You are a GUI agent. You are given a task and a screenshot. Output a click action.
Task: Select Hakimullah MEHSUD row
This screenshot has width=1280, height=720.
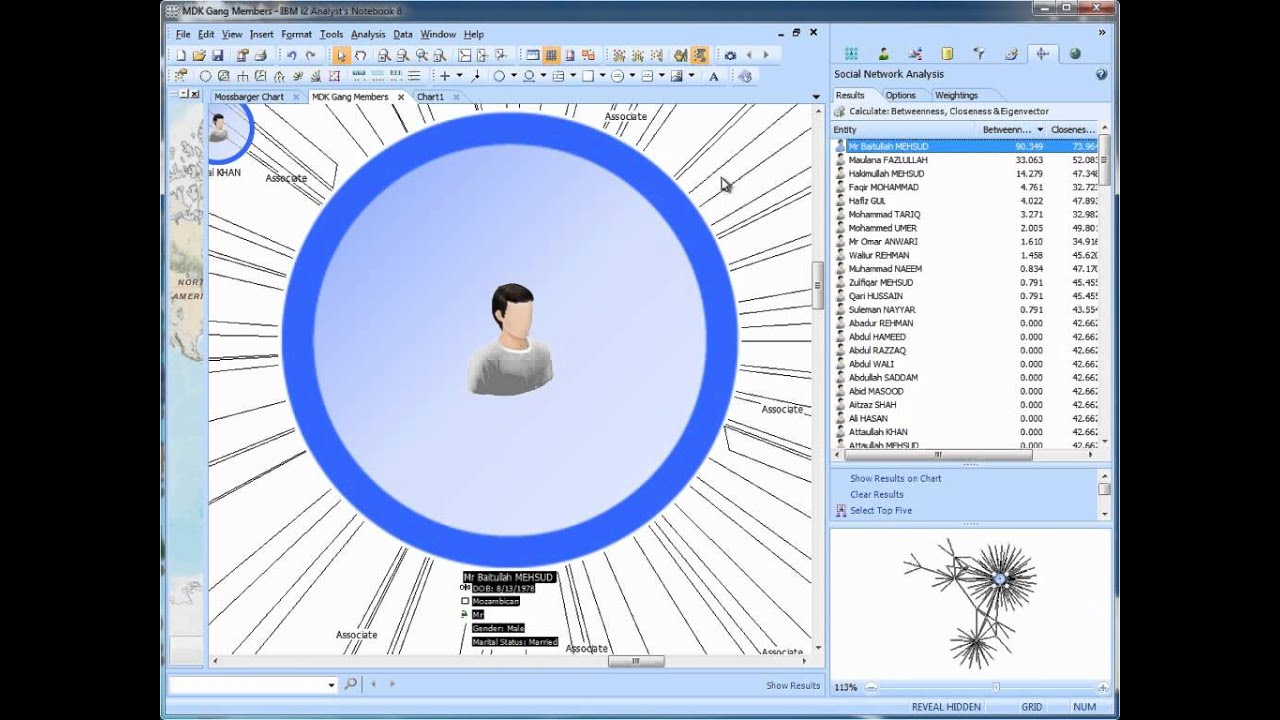968,174
